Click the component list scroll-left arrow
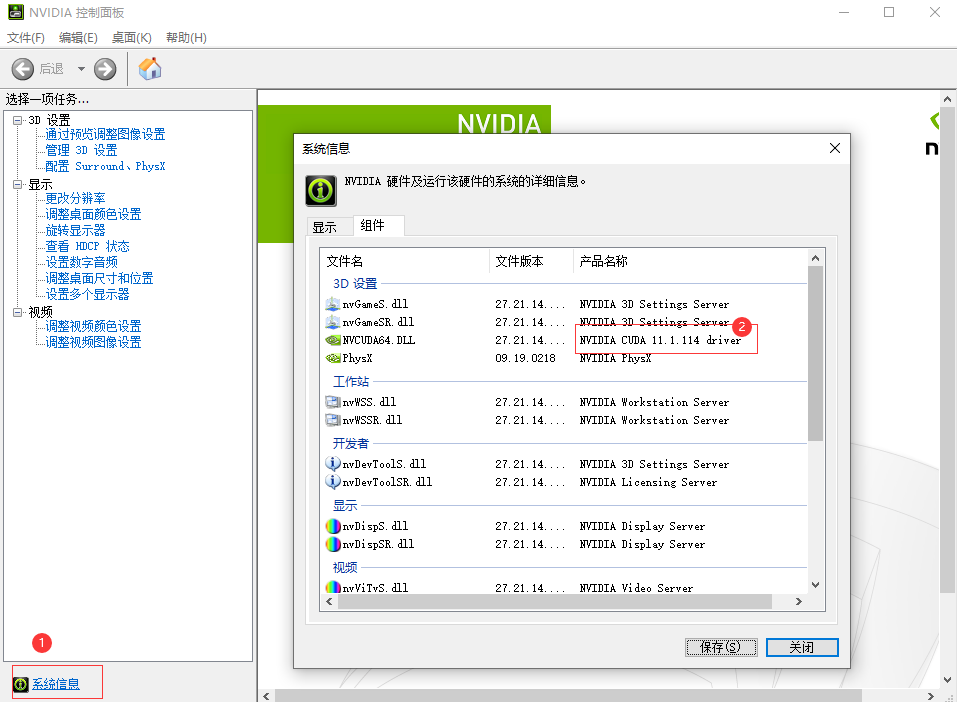This screenshot has height=702, width=957. [330, 602]
